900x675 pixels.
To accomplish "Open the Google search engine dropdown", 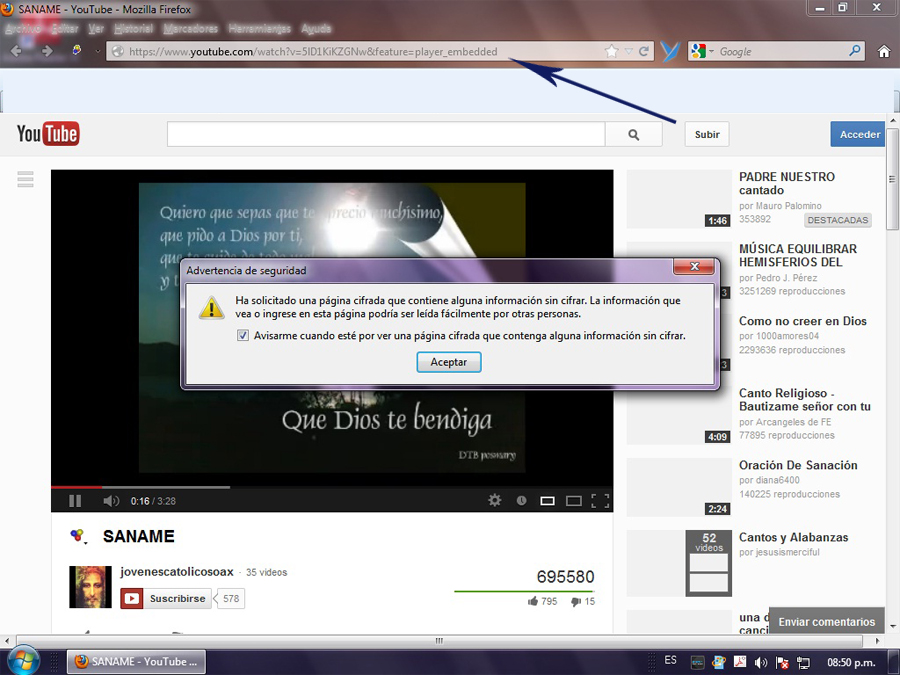I will pos(712,52).
